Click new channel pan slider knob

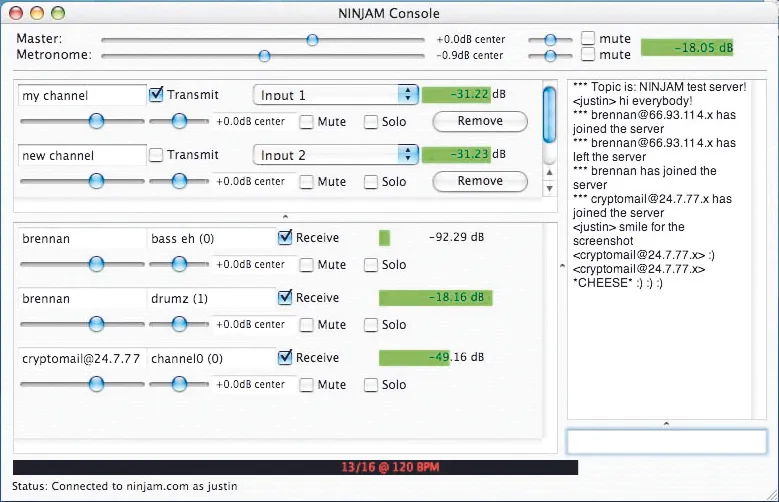pos(179,181)
